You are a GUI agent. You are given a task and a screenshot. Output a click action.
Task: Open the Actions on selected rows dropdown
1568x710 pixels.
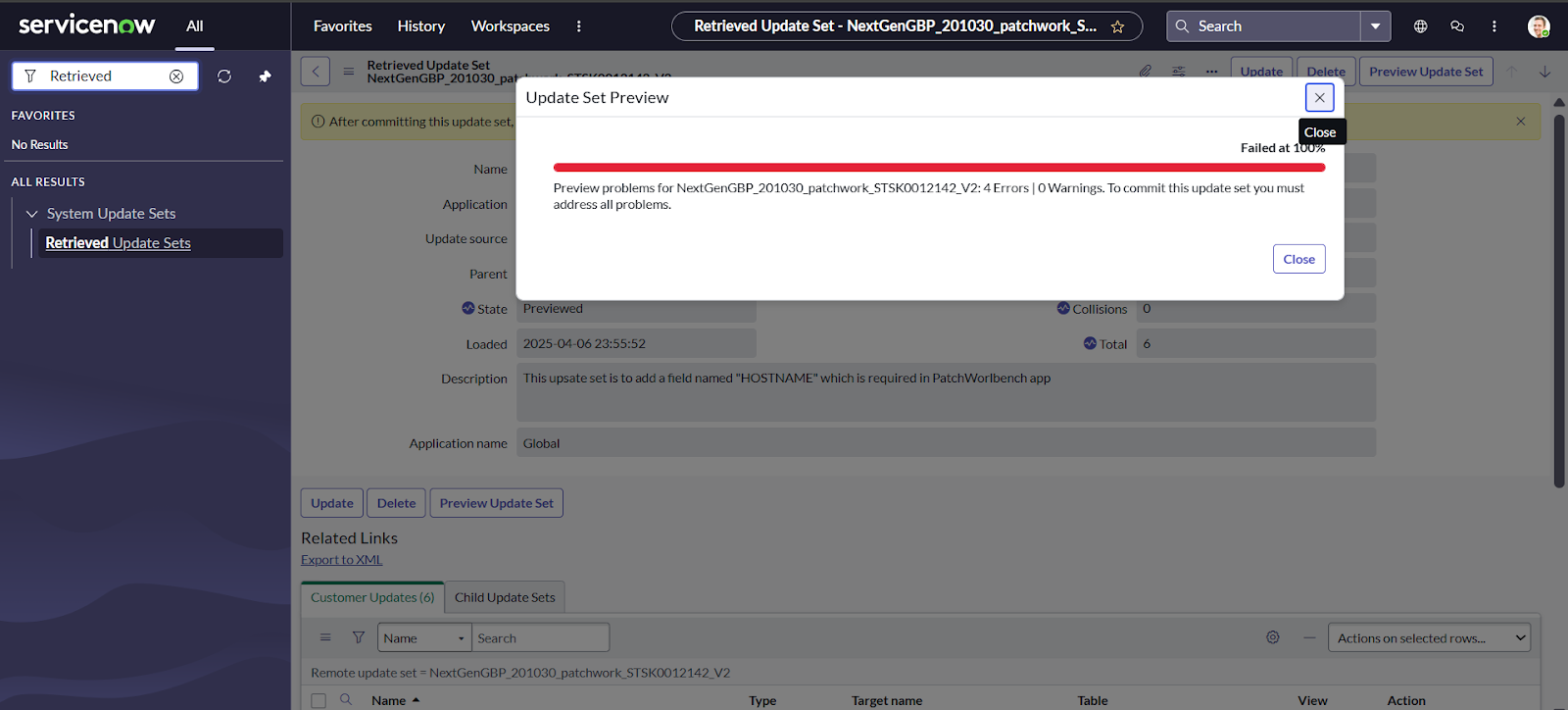point(1429,638)
